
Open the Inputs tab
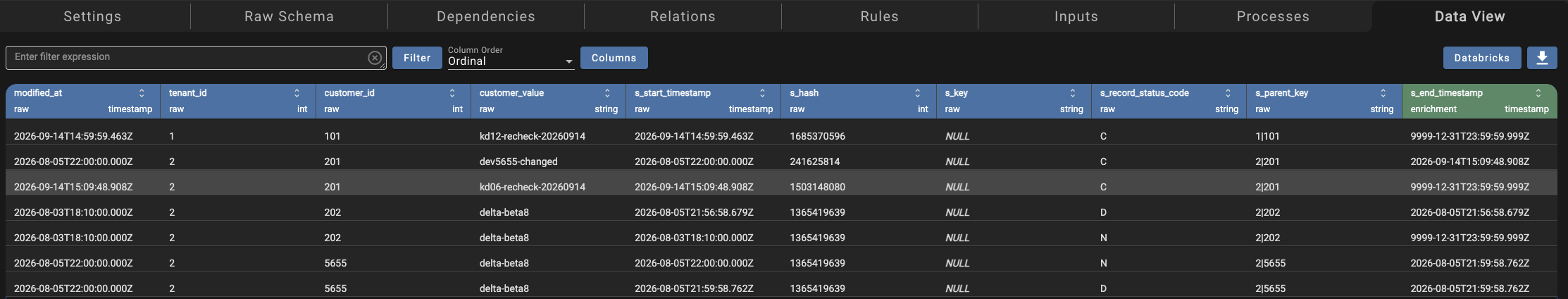click(x=1076, y=16)
